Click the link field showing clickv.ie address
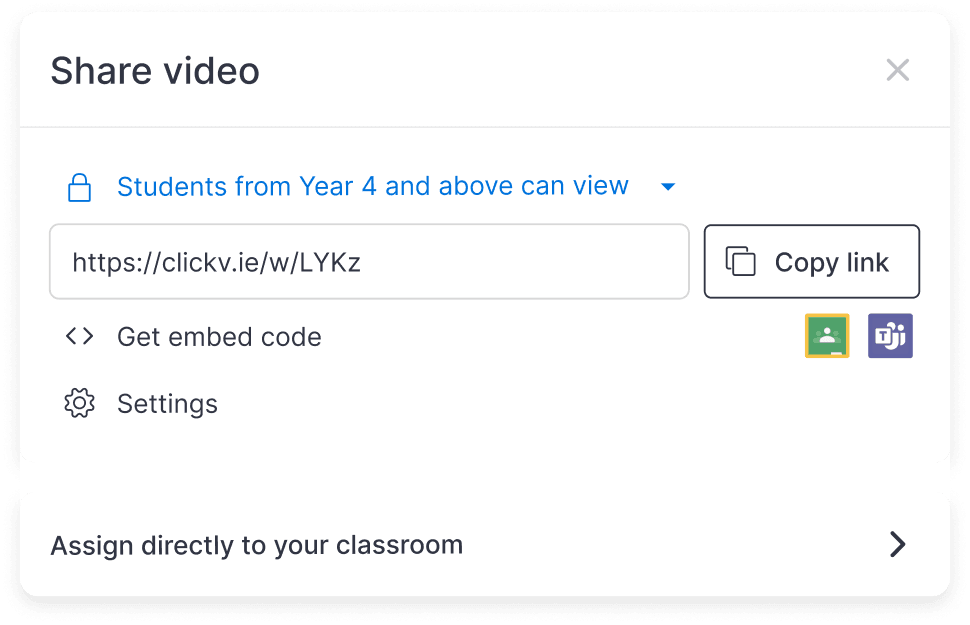This screenshot has width=970, height=625. click(369, 261)
